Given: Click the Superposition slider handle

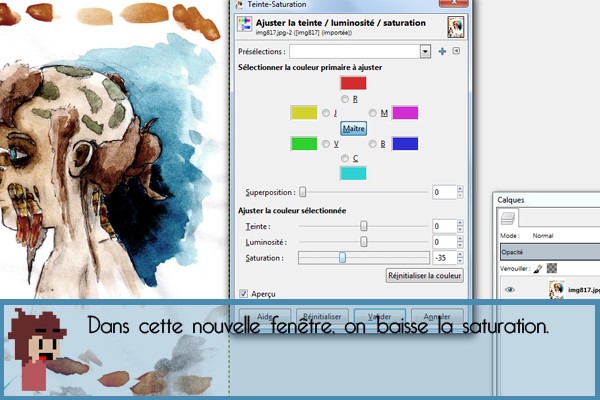Looking at the screenshot, I should pos(303,192).
